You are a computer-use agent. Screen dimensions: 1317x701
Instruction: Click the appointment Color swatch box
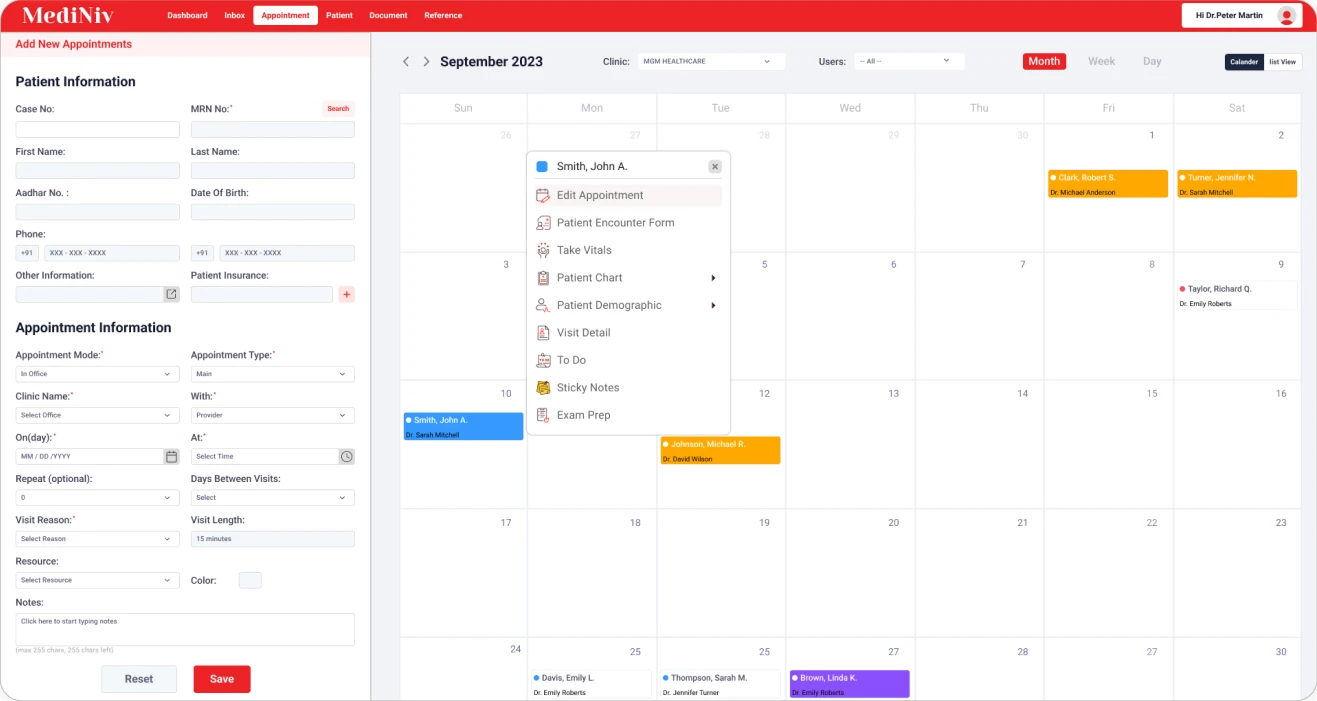[250, 580]
